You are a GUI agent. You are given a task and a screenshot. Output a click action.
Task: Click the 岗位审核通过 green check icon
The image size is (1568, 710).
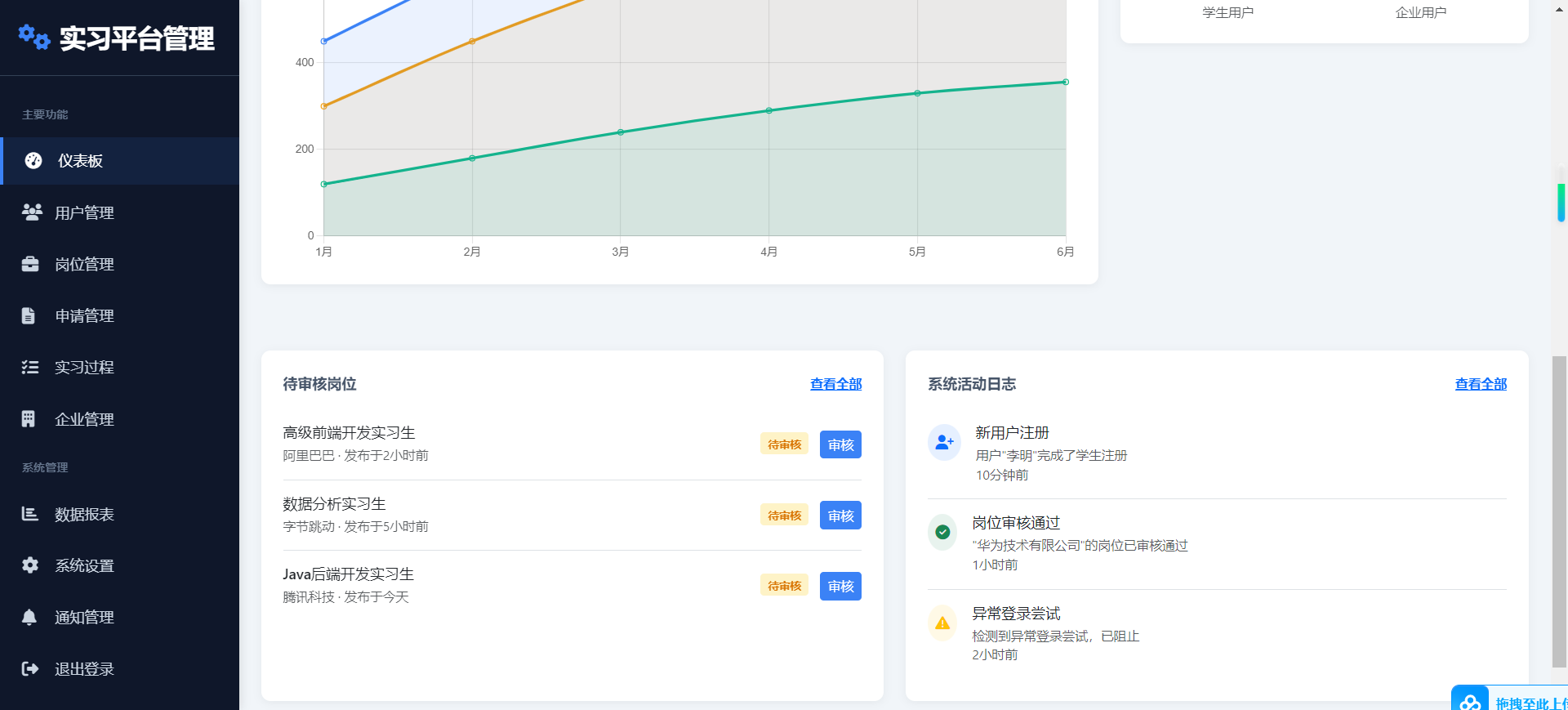tap(942, 532)
